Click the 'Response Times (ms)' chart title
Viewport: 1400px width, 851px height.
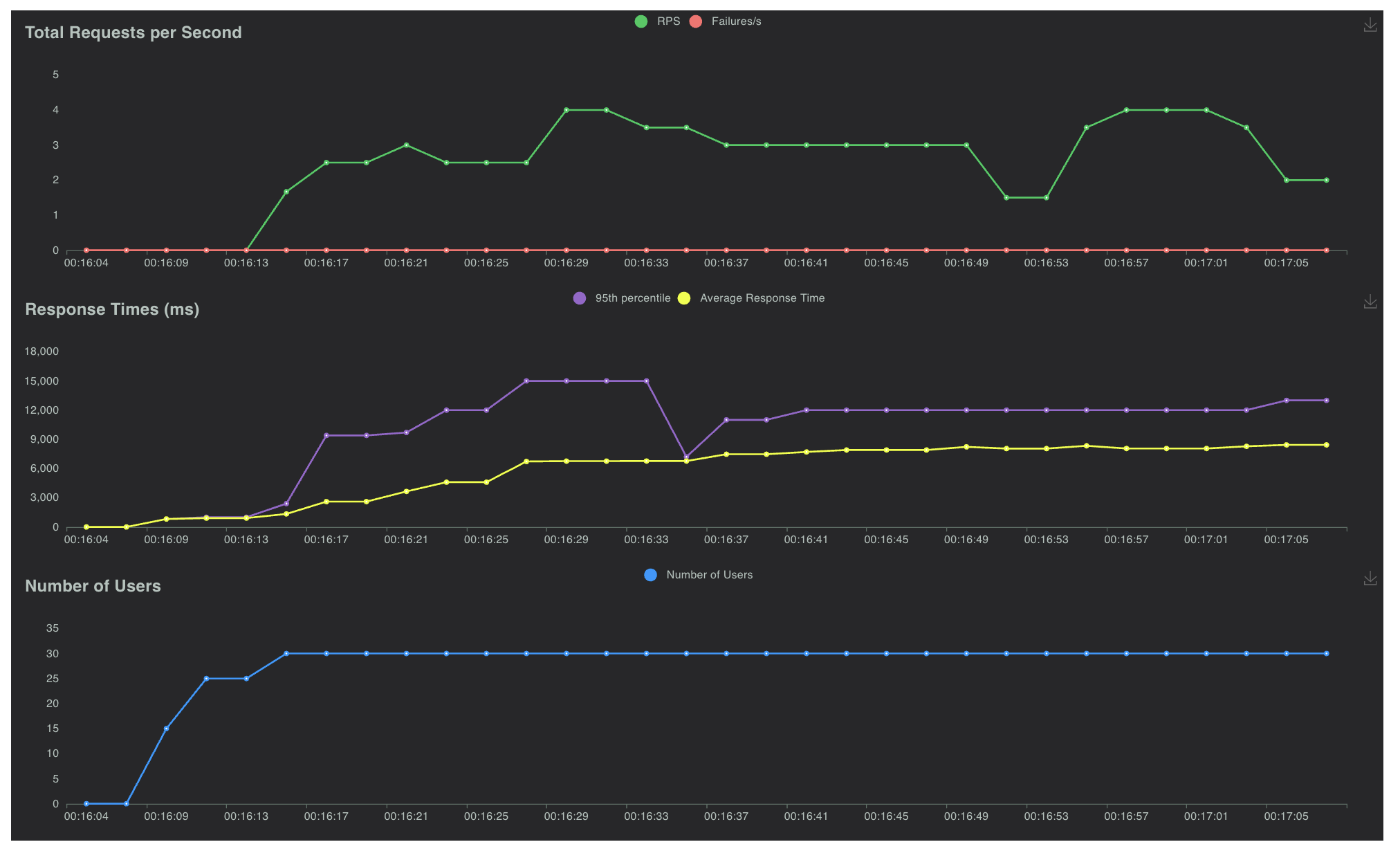tap(112, 309)
